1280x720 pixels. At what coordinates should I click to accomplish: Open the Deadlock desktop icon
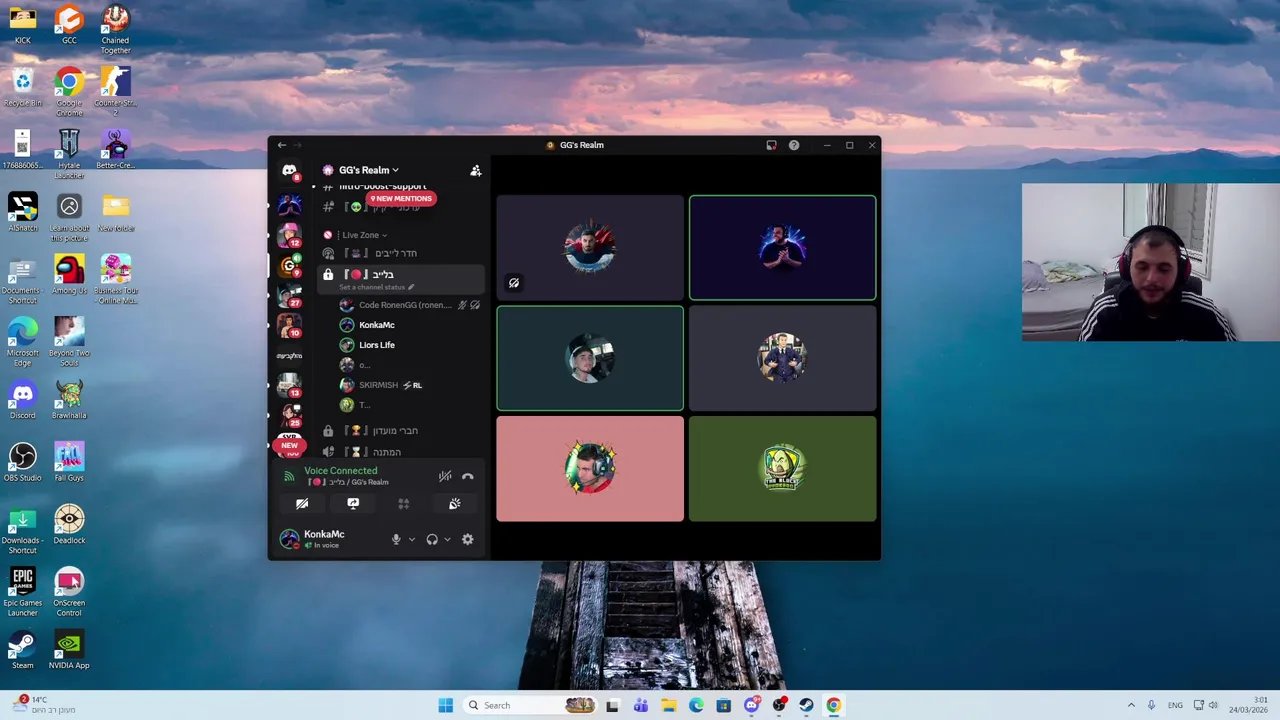69,525
